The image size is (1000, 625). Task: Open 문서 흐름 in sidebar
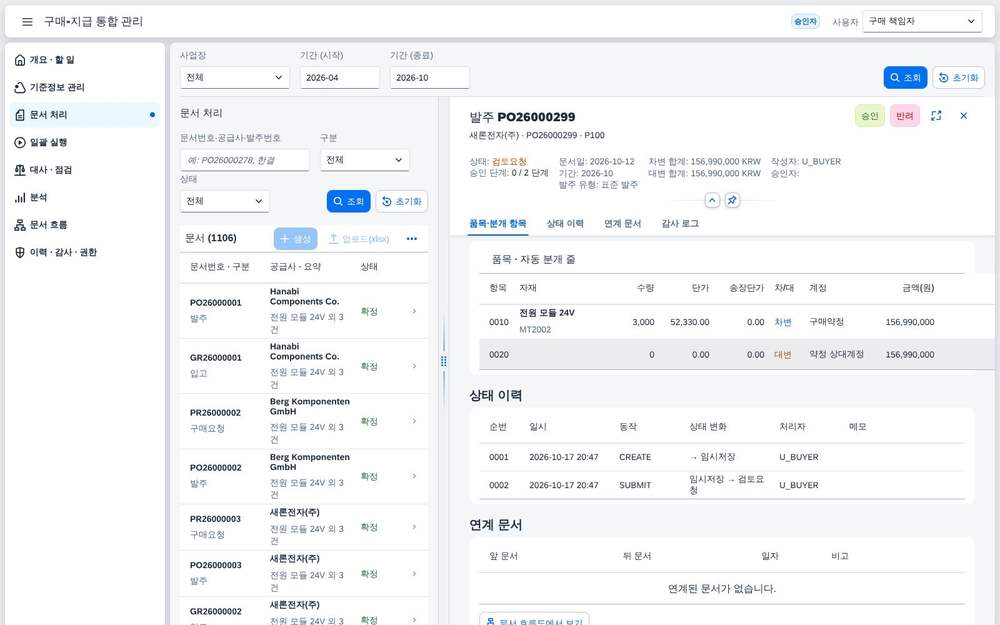(x=85, y=224)
